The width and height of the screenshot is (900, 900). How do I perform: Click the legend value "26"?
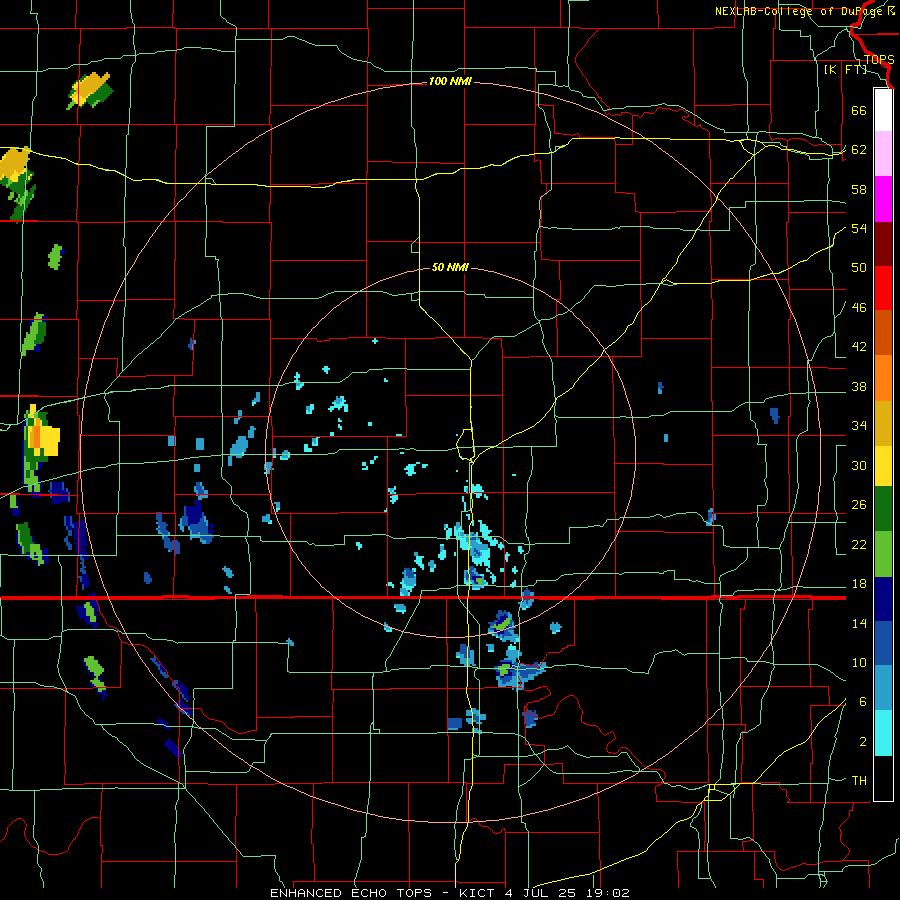859,505
